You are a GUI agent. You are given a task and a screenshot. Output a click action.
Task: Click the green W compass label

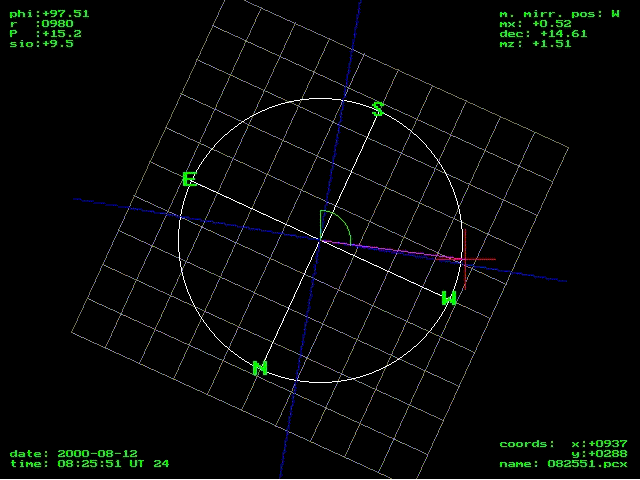(x=449, y=298)
